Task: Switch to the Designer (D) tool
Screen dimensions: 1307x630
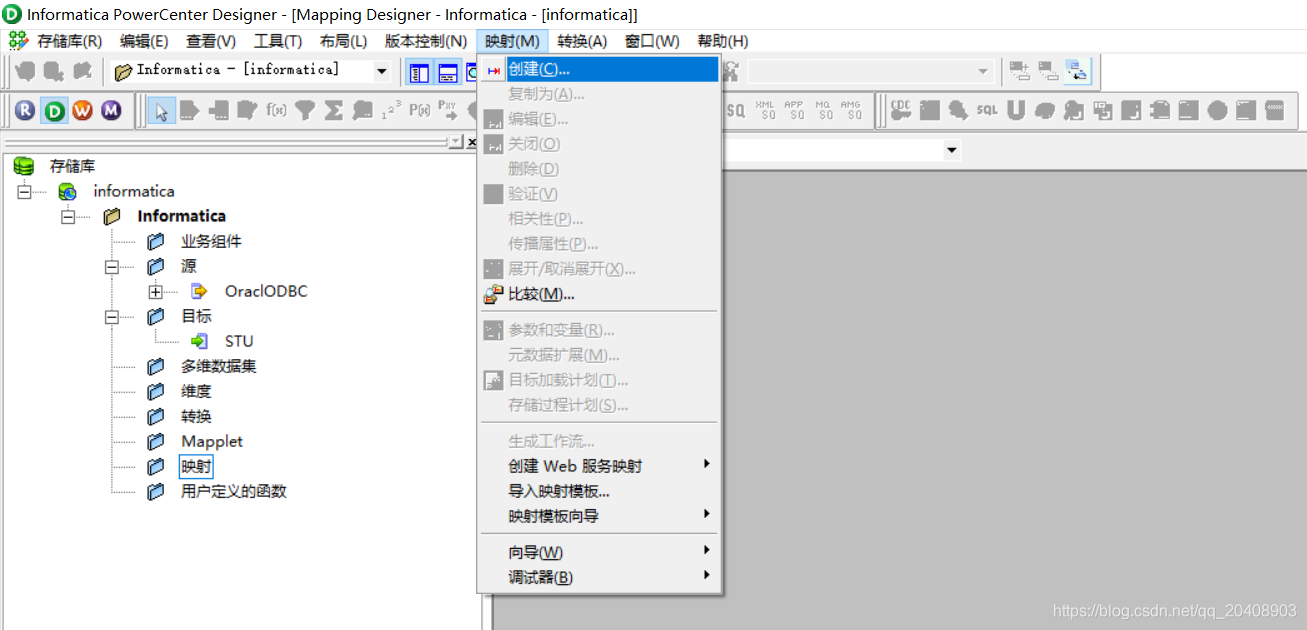Action: click(x=54, y=110)
